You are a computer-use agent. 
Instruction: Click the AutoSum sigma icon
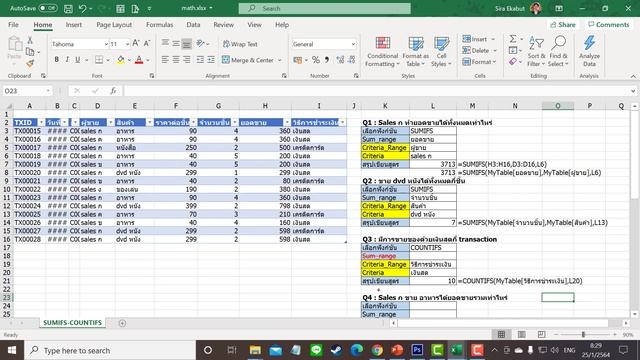coord(513,39)
